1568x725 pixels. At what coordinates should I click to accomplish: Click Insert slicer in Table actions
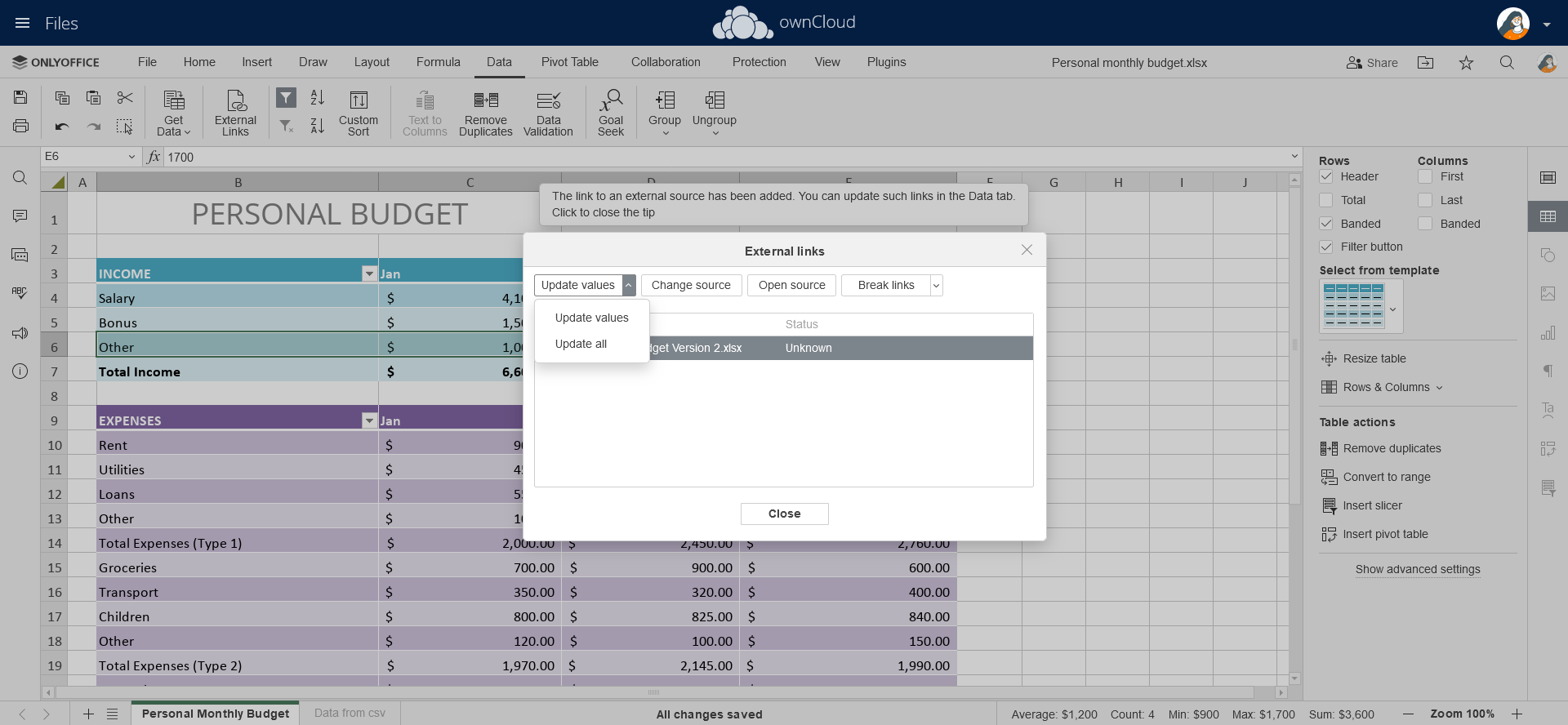1372,505
